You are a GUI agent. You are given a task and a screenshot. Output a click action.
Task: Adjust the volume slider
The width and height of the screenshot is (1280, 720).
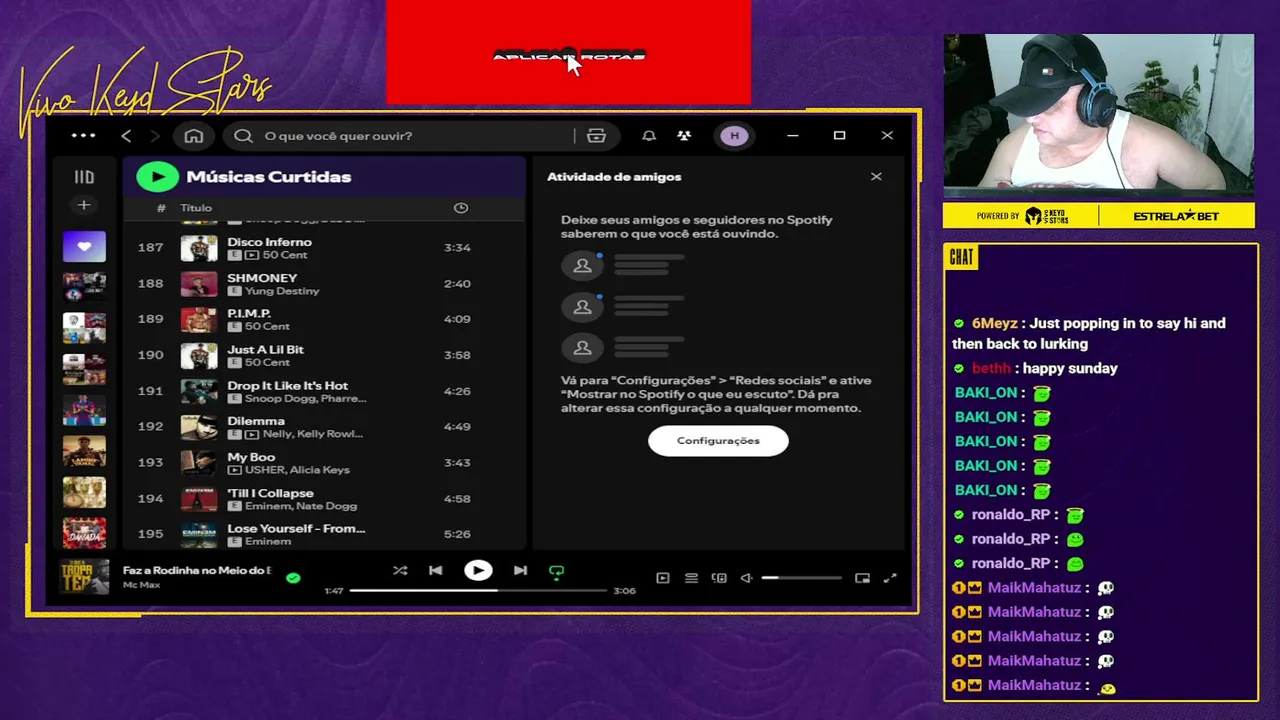pyautogui.click(x=801, y=578)
